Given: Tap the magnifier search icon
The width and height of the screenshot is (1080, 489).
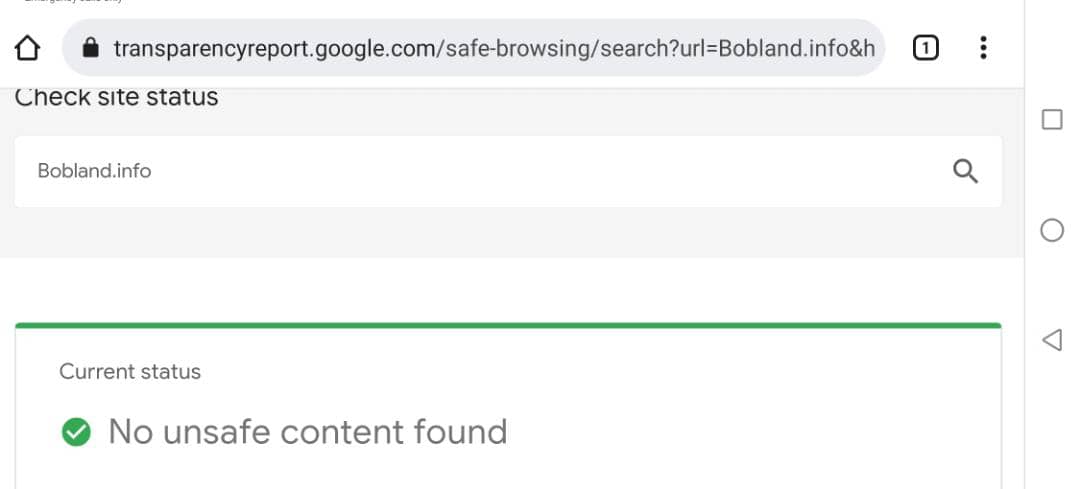Looking at the screenshot, I should [x=965, y=171].
